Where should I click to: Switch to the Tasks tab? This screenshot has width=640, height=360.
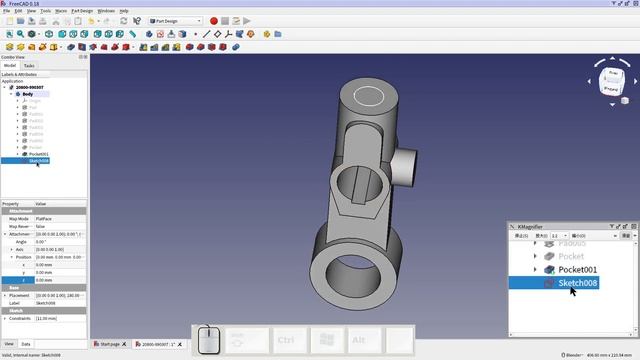[x=29, y=66]
